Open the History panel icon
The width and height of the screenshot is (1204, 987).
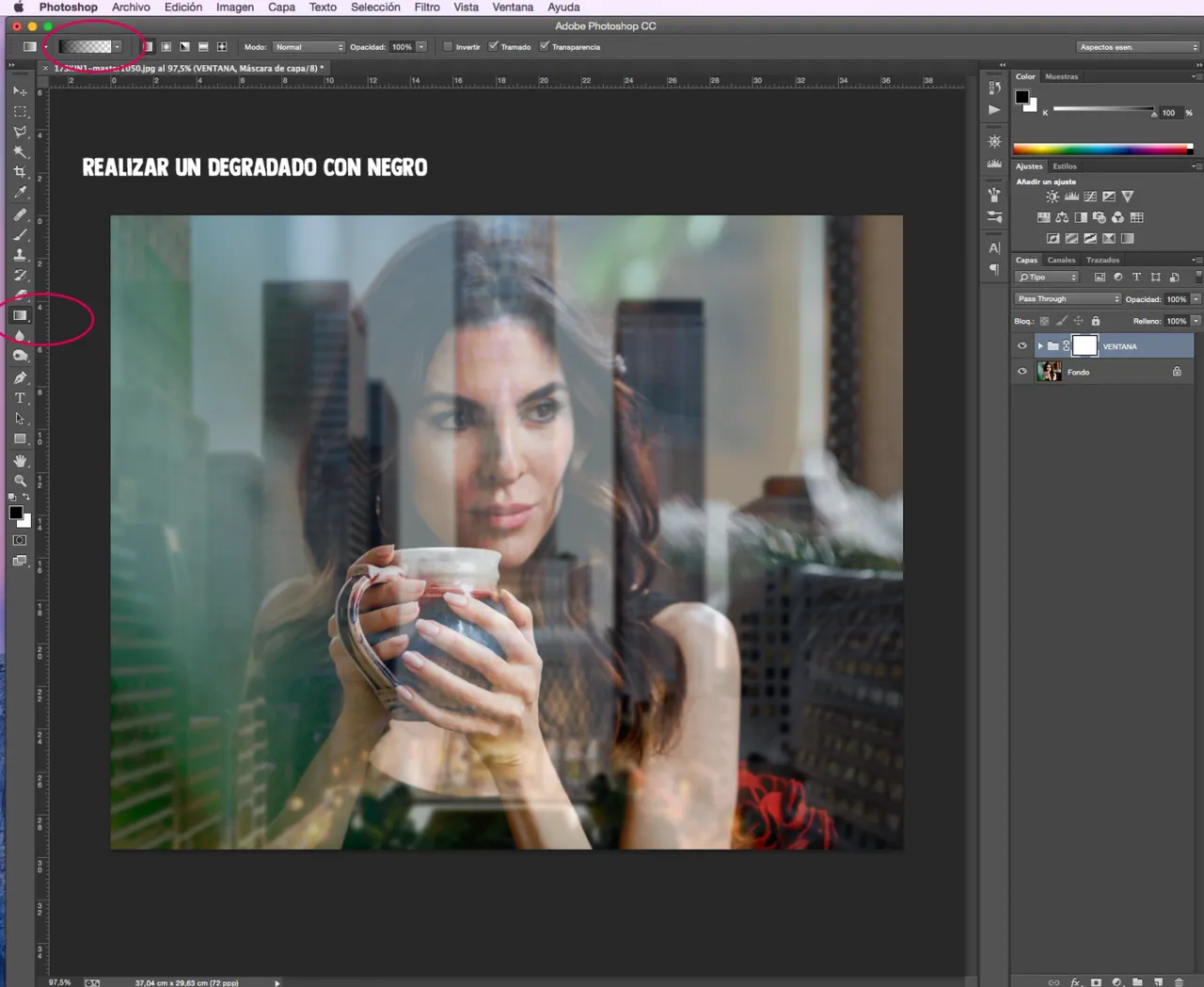(x=994, y=88)
